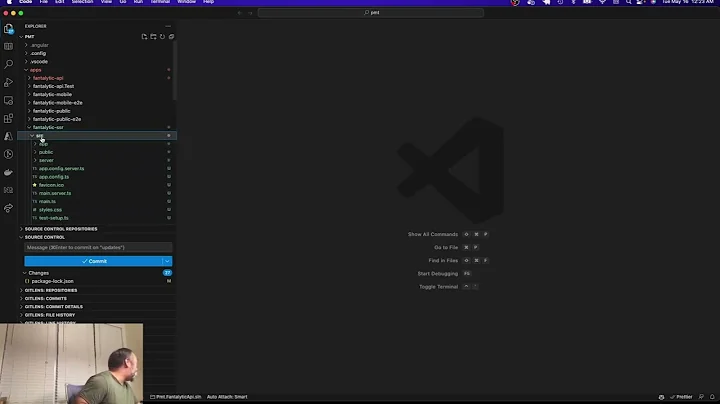Open the Docker whale view

8,173
